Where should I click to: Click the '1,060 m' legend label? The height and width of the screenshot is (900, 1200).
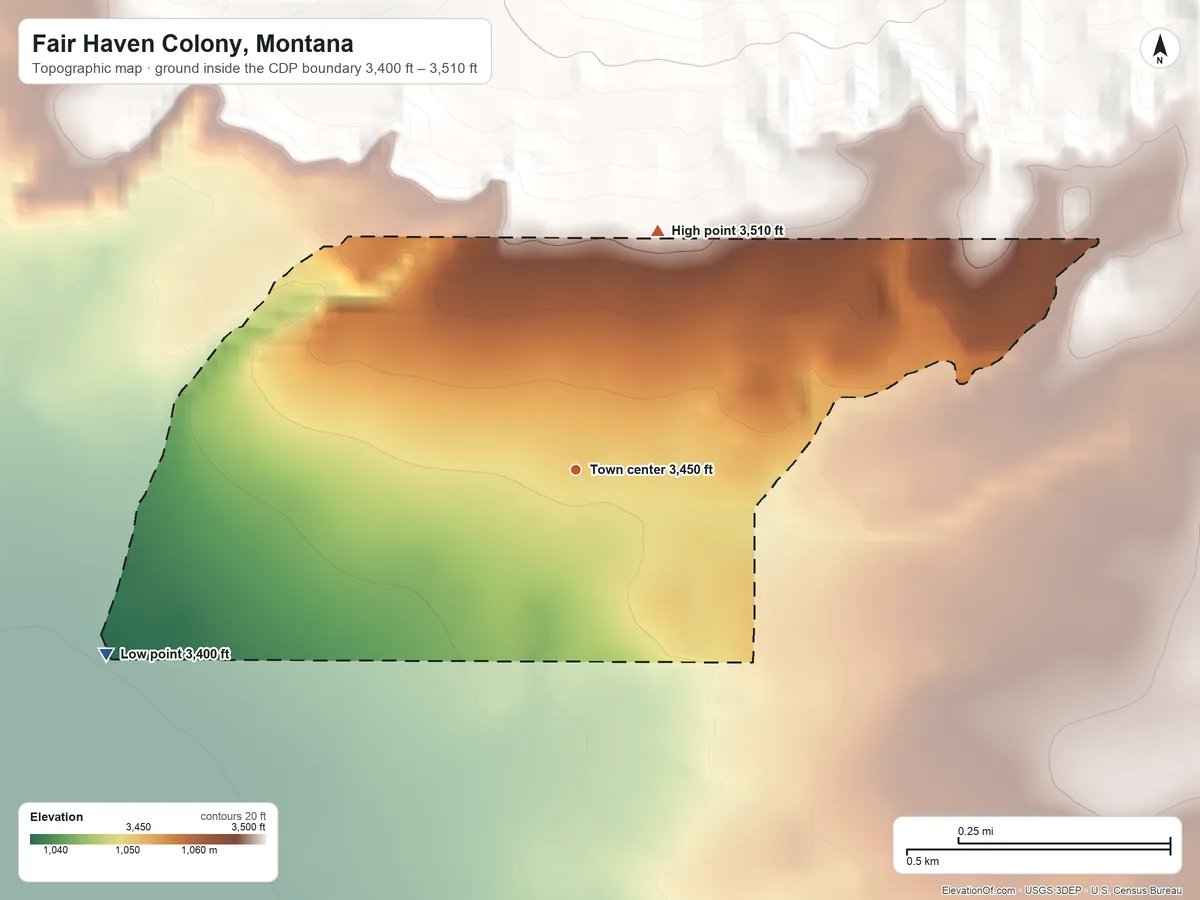click(x=199, y=851)
